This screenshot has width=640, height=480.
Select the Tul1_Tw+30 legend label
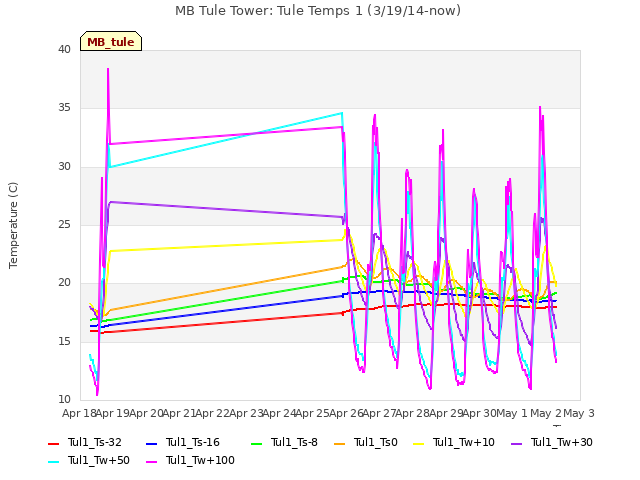coord(562,442)
